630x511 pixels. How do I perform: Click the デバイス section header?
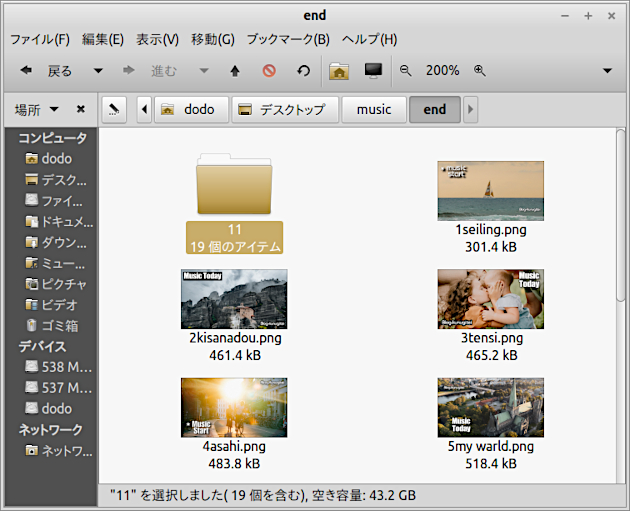42,346
